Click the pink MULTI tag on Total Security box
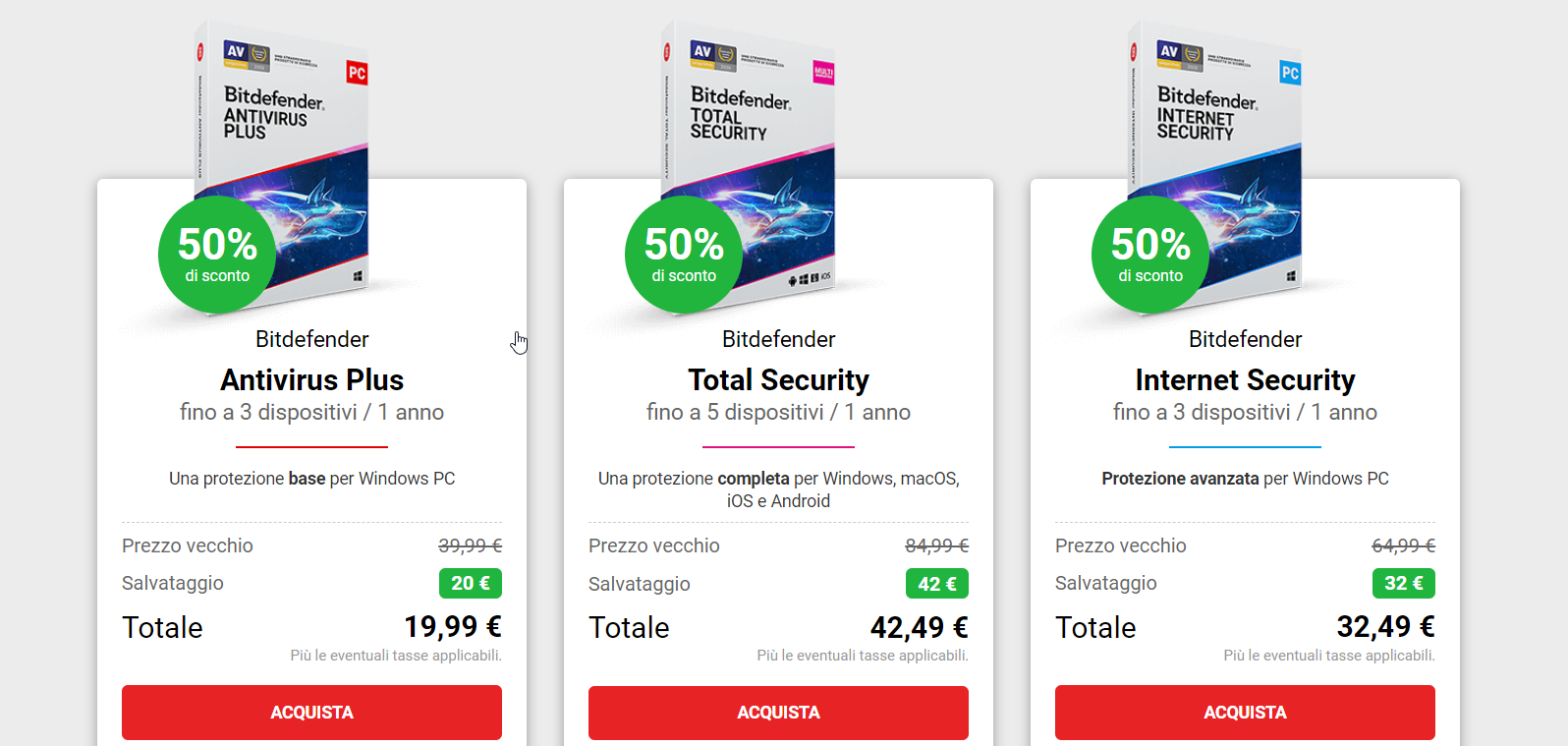 (823, 73)
